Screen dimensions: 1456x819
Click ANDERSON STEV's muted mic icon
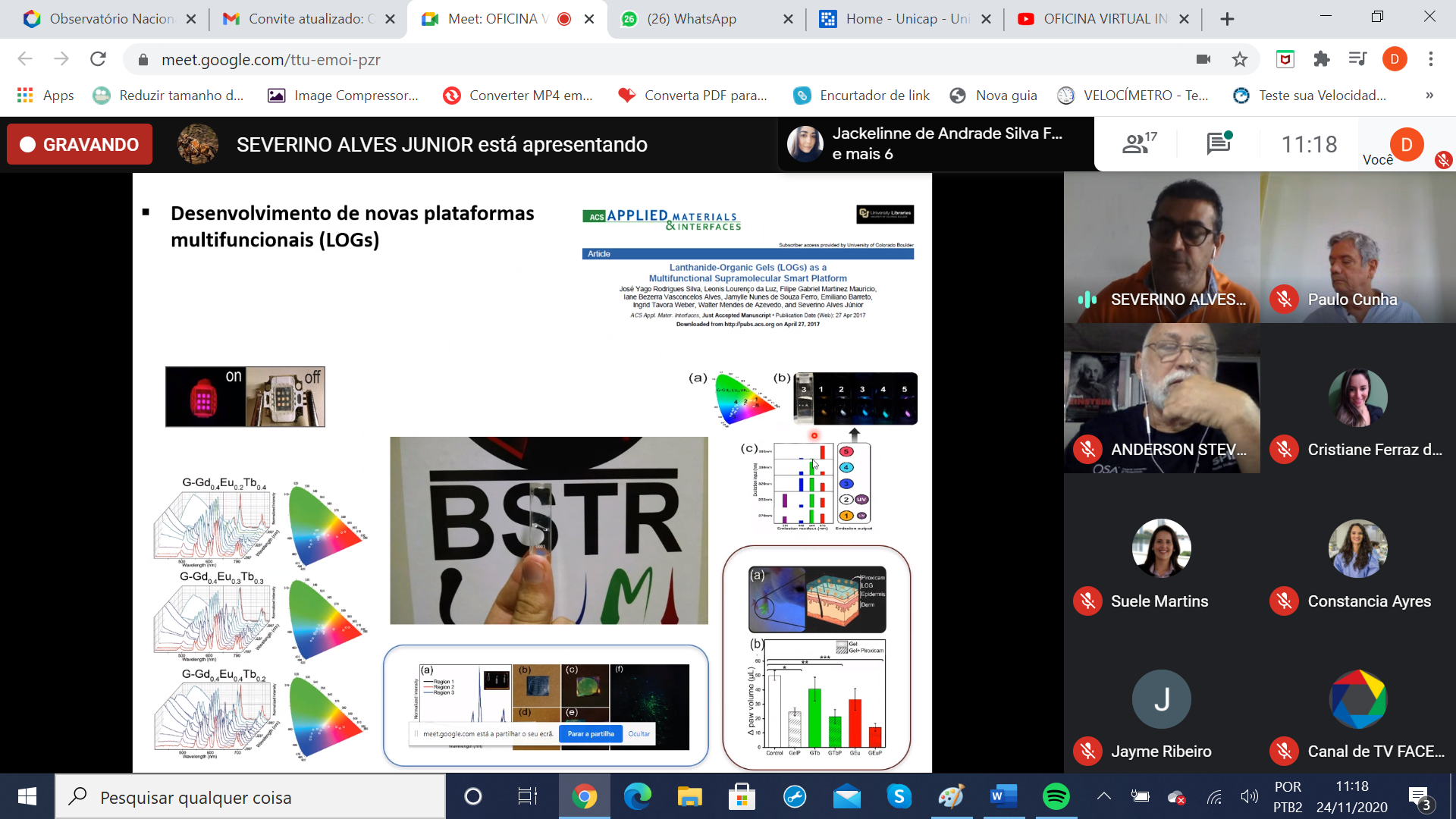coord(1087,450)
